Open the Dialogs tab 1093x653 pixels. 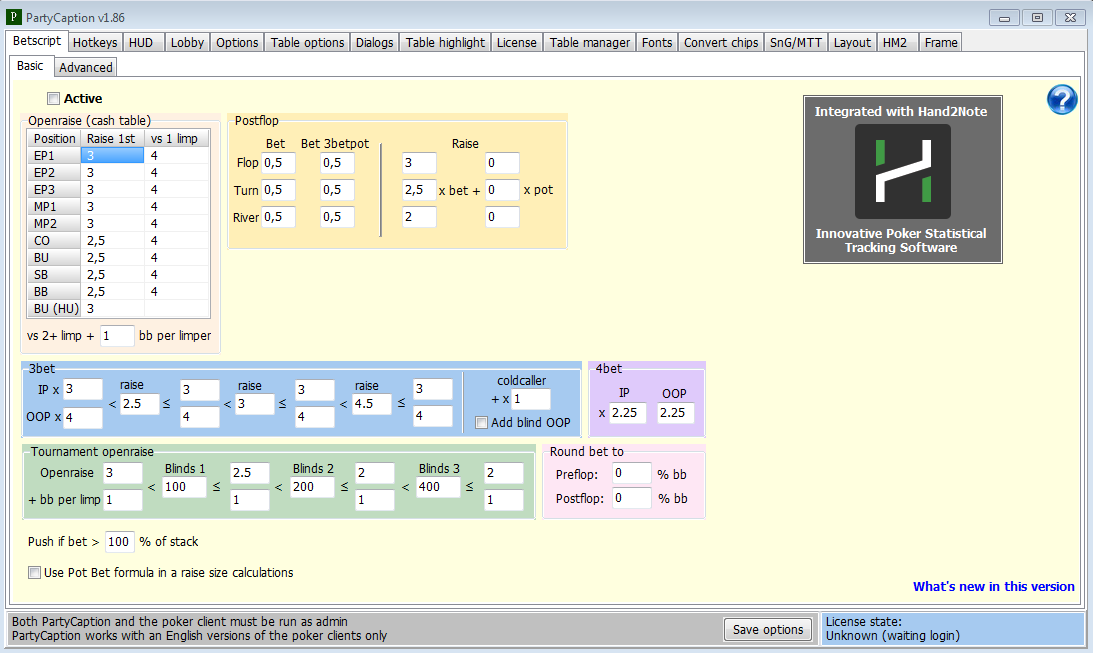(374, 43)
